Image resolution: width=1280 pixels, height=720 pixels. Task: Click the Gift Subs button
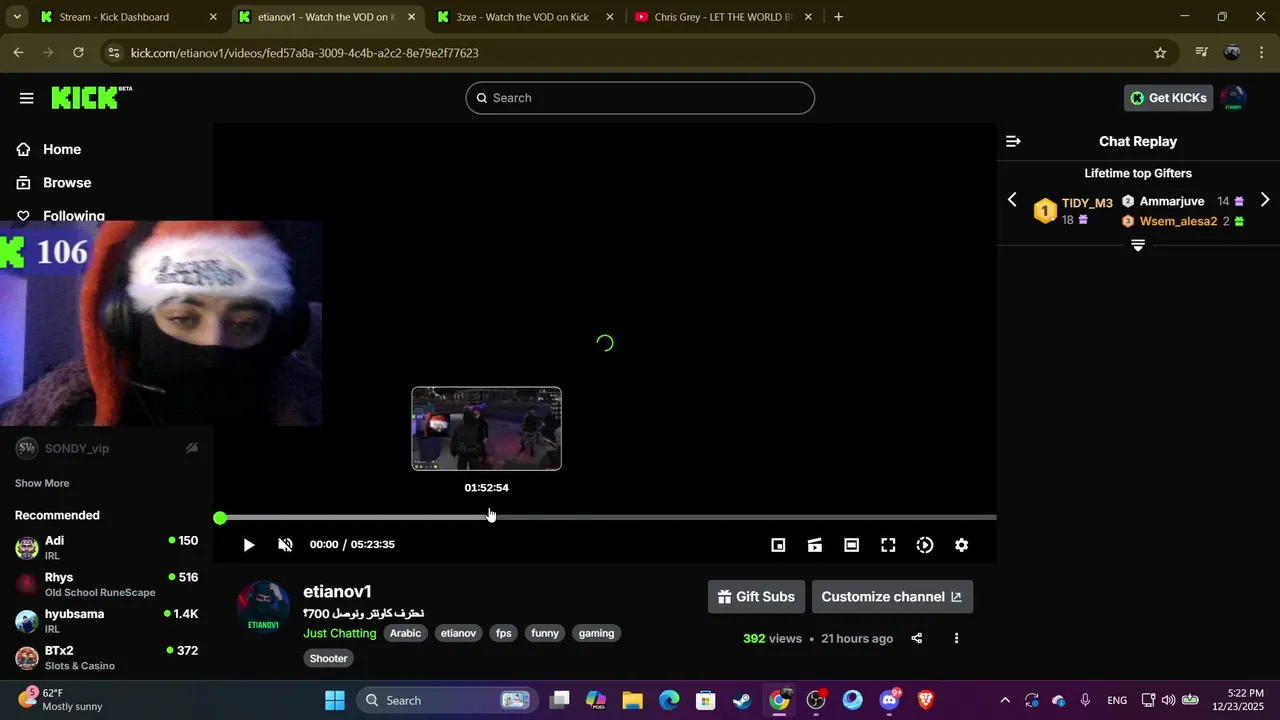click(756, 597)
